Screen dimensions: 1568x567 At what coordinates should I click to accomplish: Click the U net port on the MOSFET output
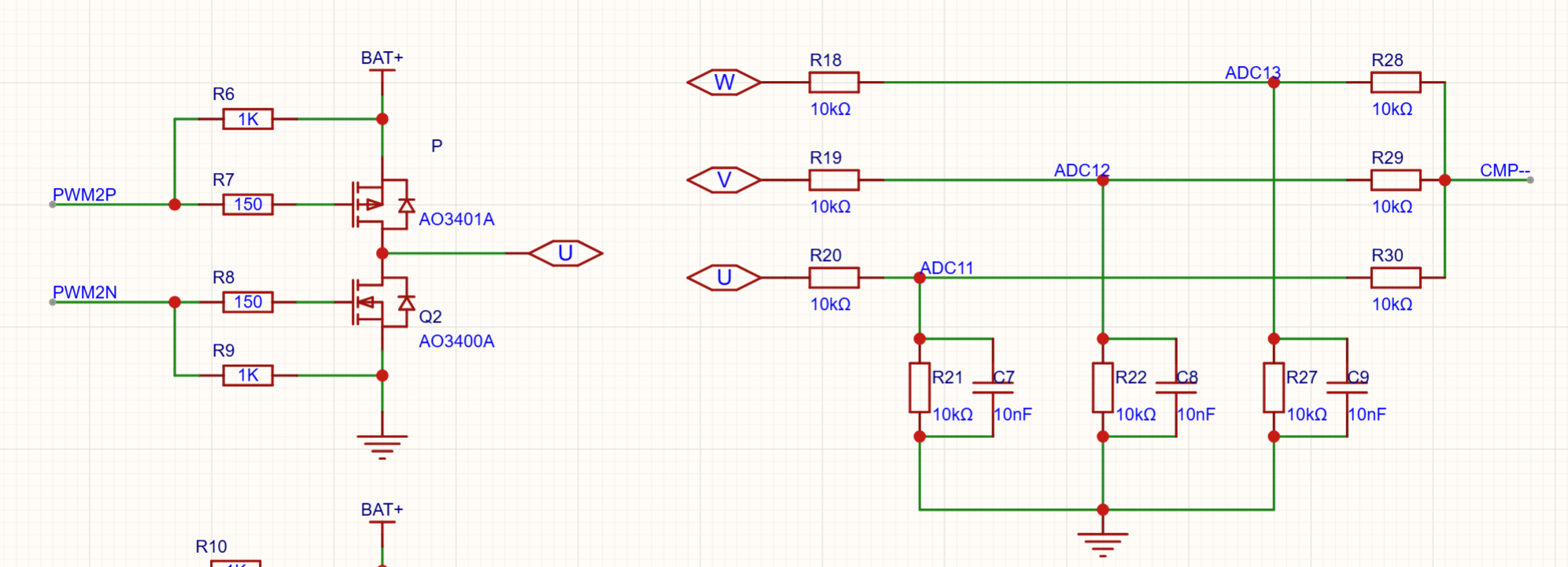point(565,253)
